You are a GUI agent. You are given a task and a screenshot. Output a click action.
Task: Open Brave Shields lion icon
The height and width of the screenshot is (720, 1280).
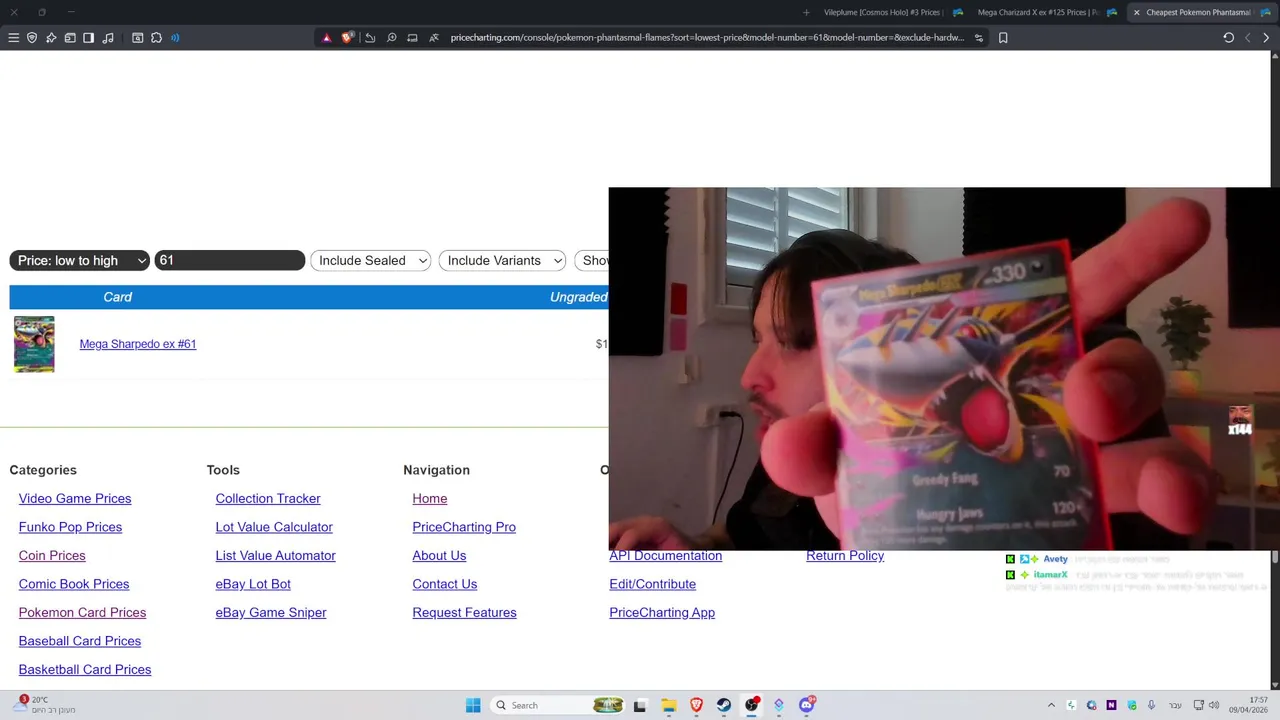(347, 38)
